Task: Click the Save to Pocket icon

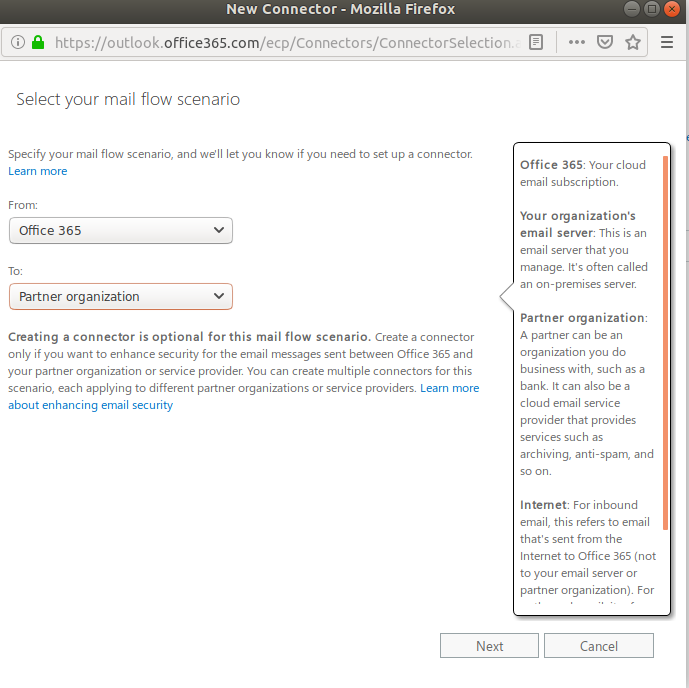Action: (605, 43)
